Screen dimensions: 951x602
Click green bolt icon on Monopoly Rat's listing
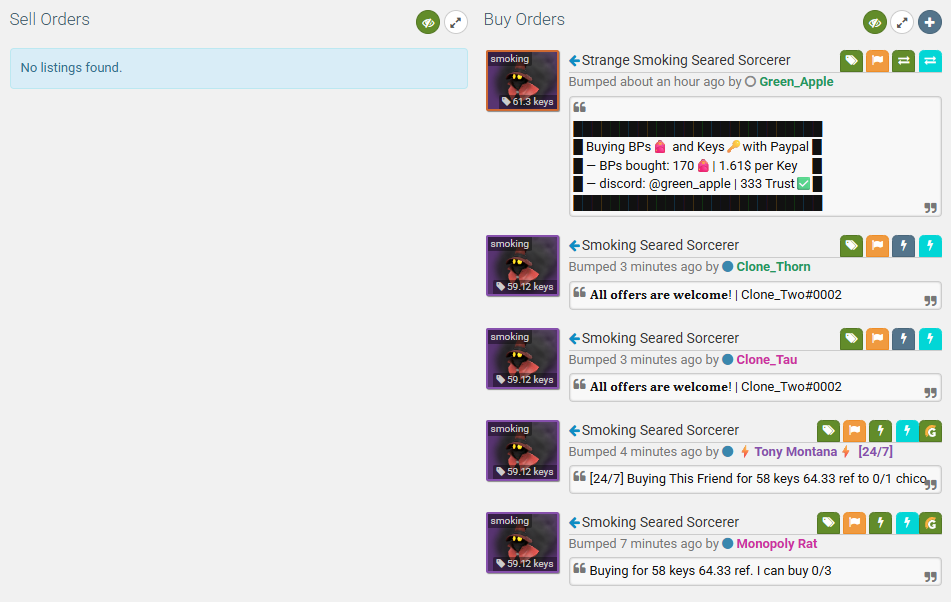coord(881,523)
